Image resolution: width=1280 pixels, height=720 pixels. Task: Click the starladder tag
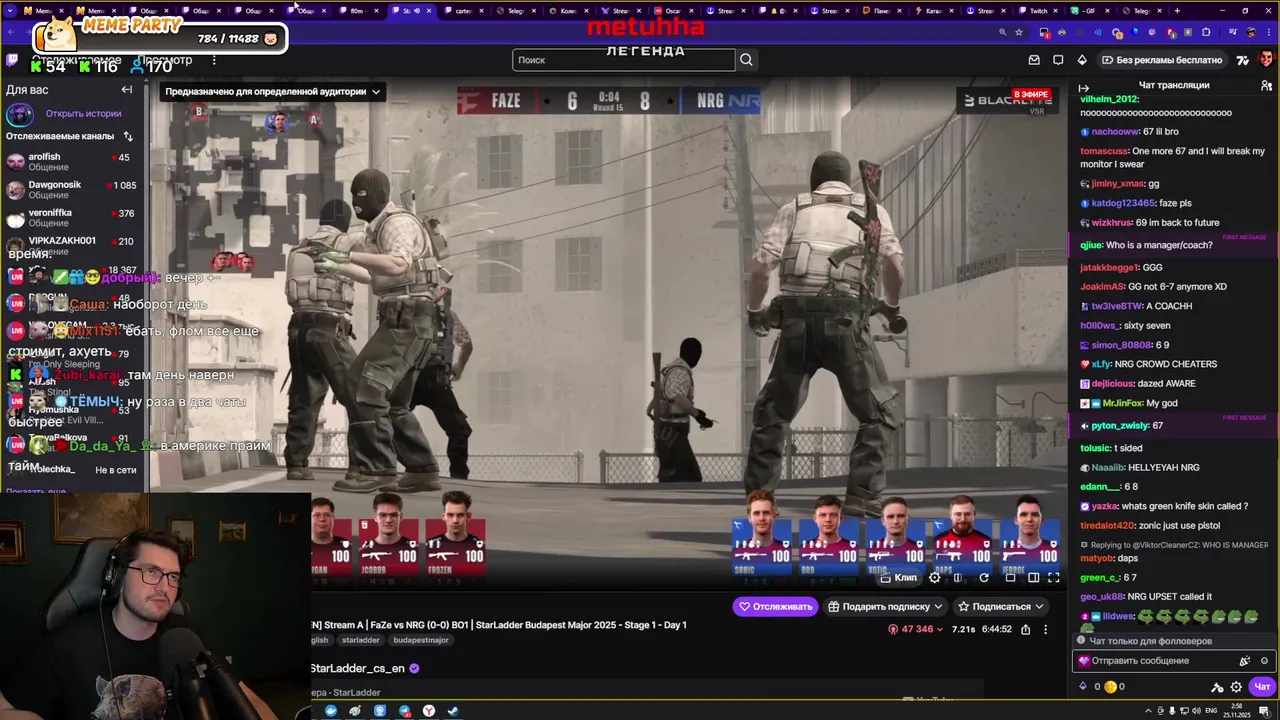(360, 640)
